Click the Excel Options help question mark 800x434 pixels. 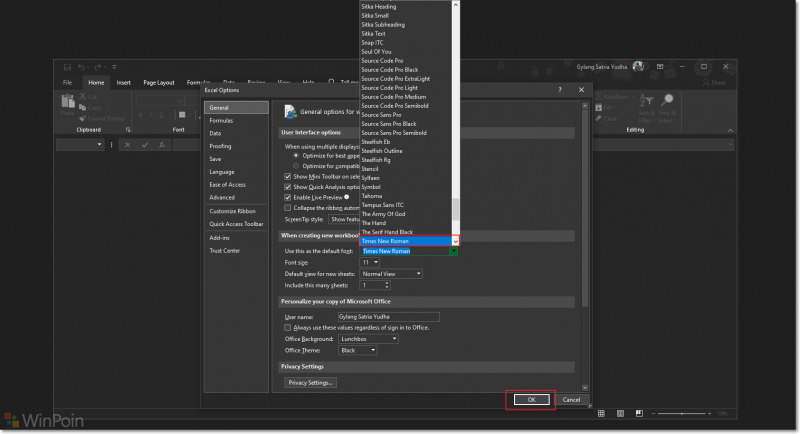pos(560,90)
